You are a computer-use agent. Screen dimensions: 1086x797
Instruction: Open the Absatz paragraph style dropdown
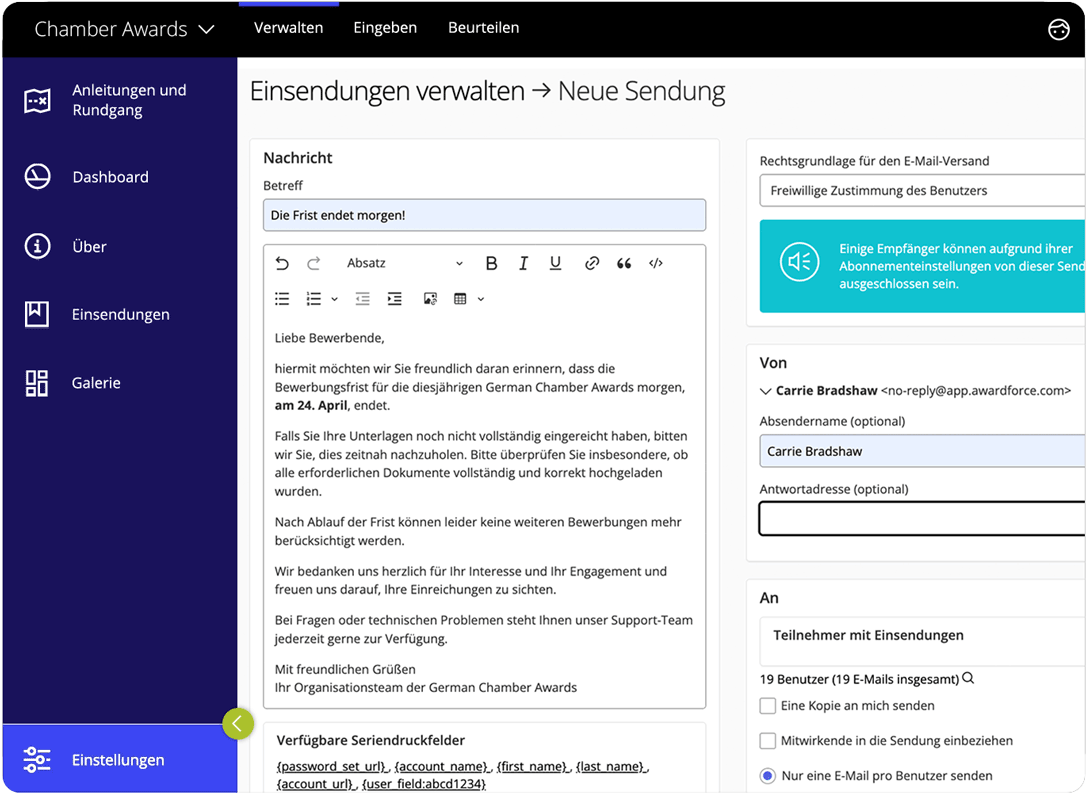coord(404,263)
